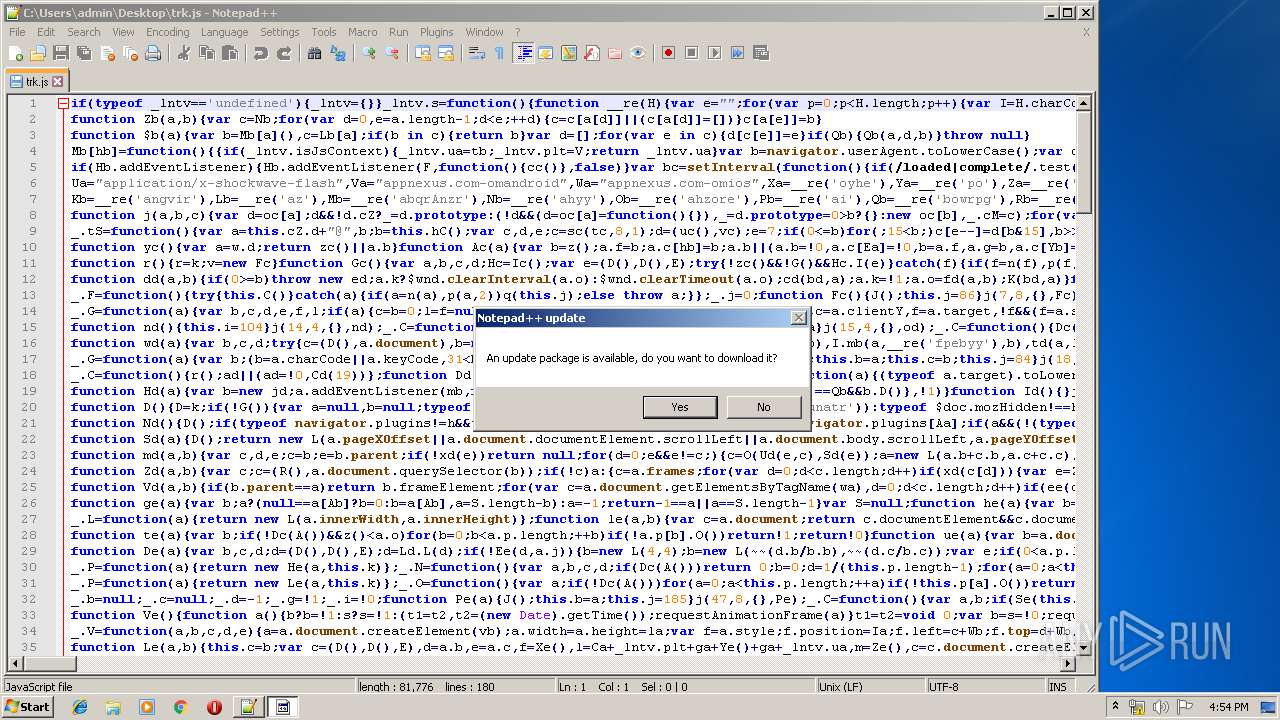The image size is (1280, 720).
Task: Launch Google Chrome from taskbar
Action: (180, 707)
